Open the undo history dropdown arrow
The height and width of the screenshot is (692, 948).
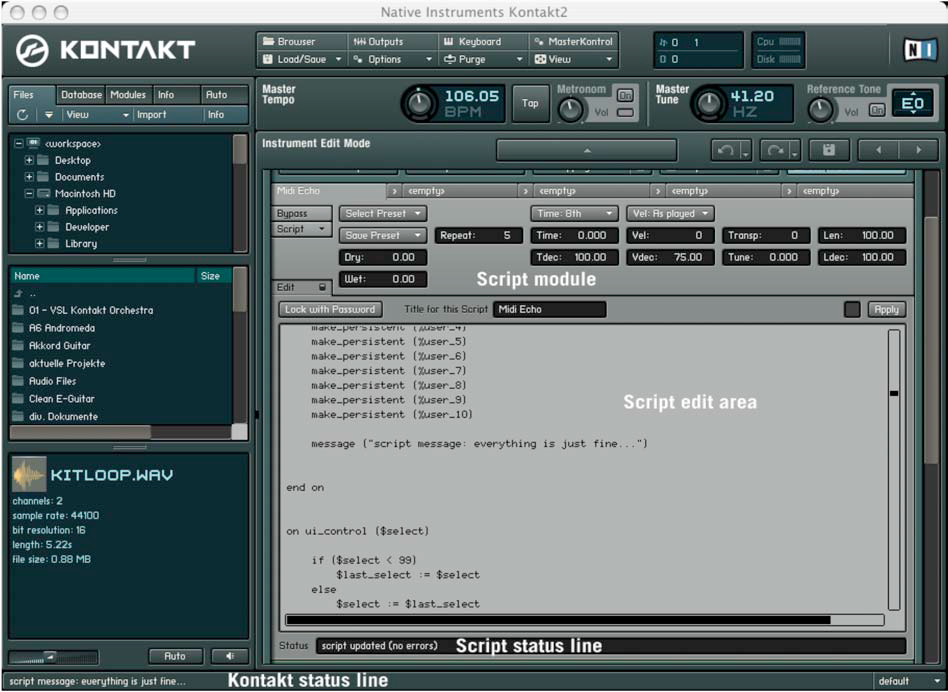(x=745, y=150)
